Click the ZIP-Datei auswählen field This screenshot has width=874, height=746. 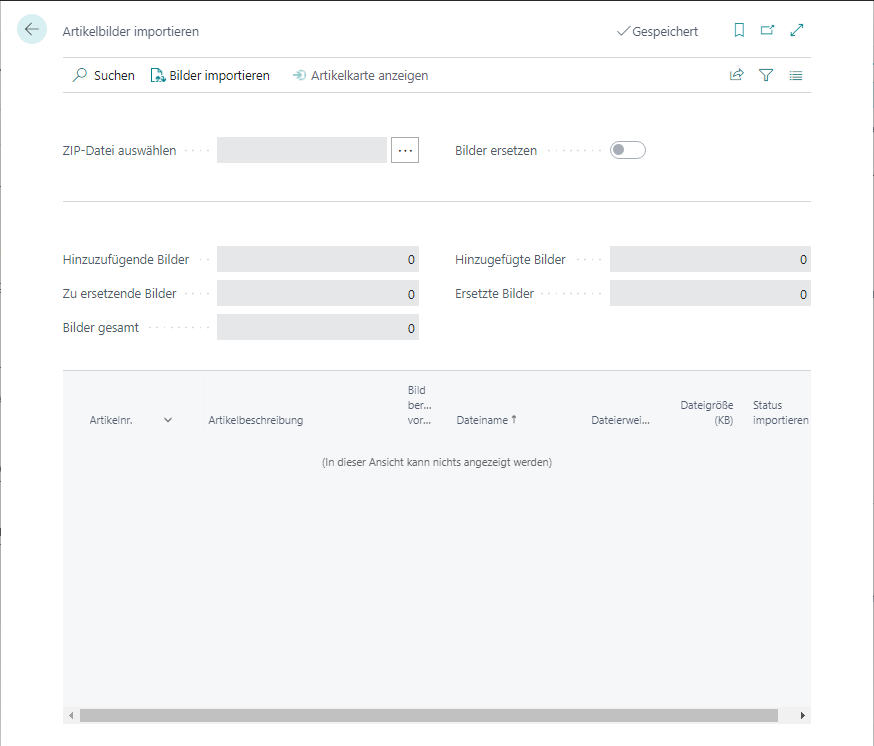click(x=302, y=150)
